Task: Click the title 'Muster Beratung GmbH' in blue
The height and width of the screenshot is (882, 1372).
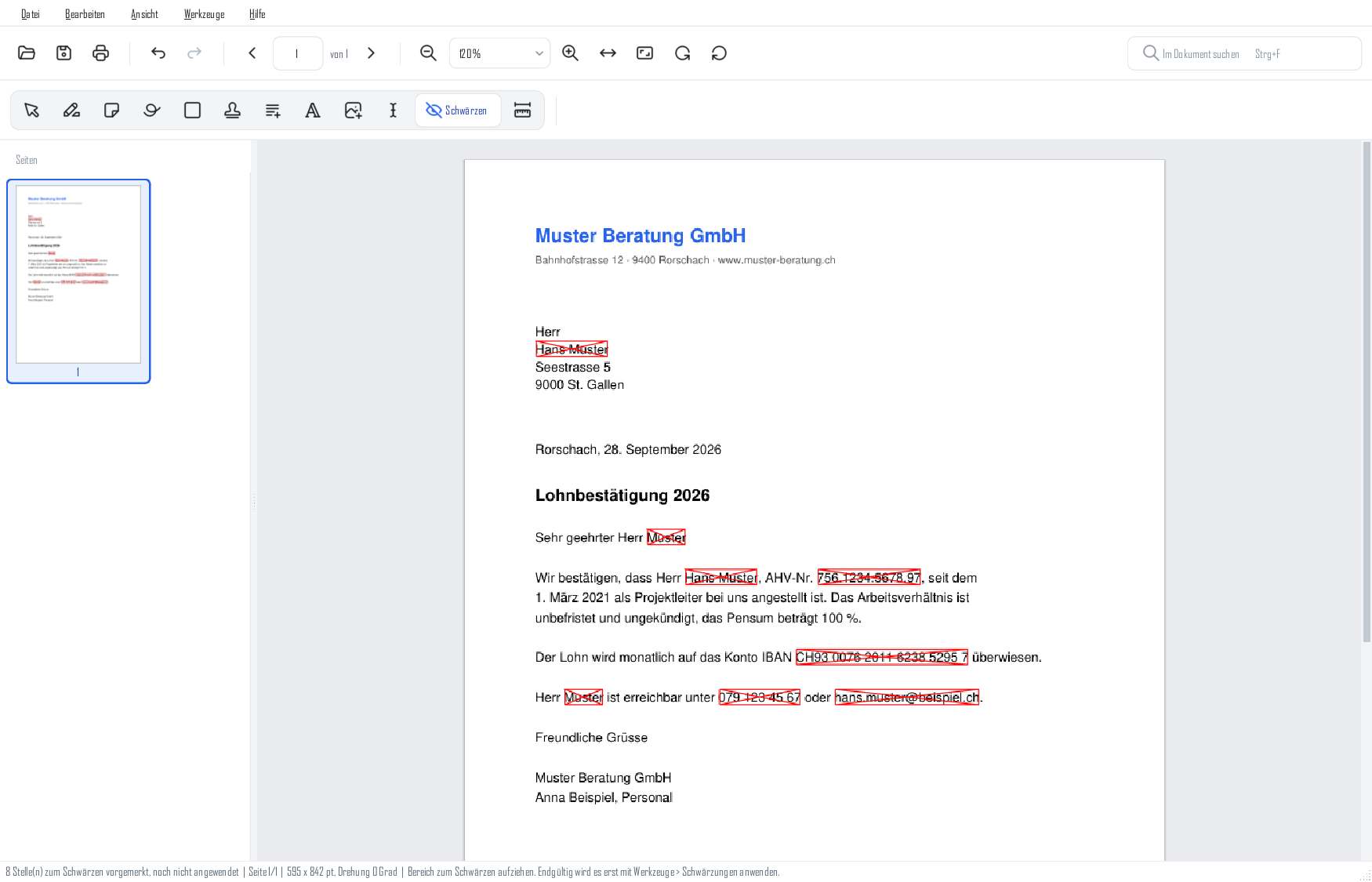Action: point(641,236)
